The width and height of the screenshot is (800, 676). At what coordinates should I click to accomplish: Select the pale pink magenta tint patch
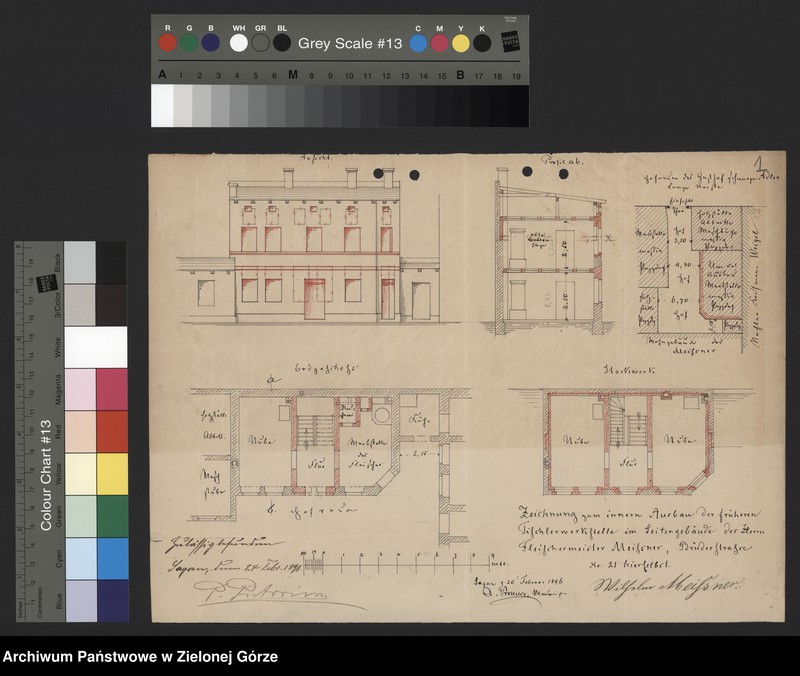pyautogui.click(x=81, y=389)
